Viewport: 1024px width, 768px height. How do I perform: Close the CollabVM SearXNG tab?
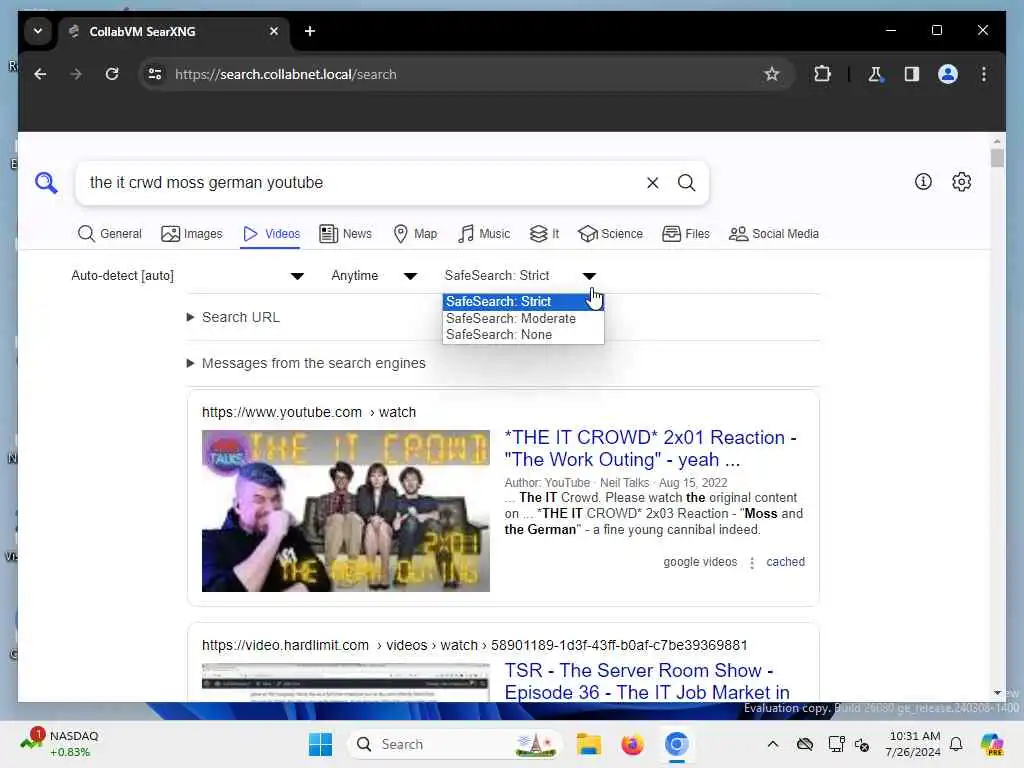point(274,31)
